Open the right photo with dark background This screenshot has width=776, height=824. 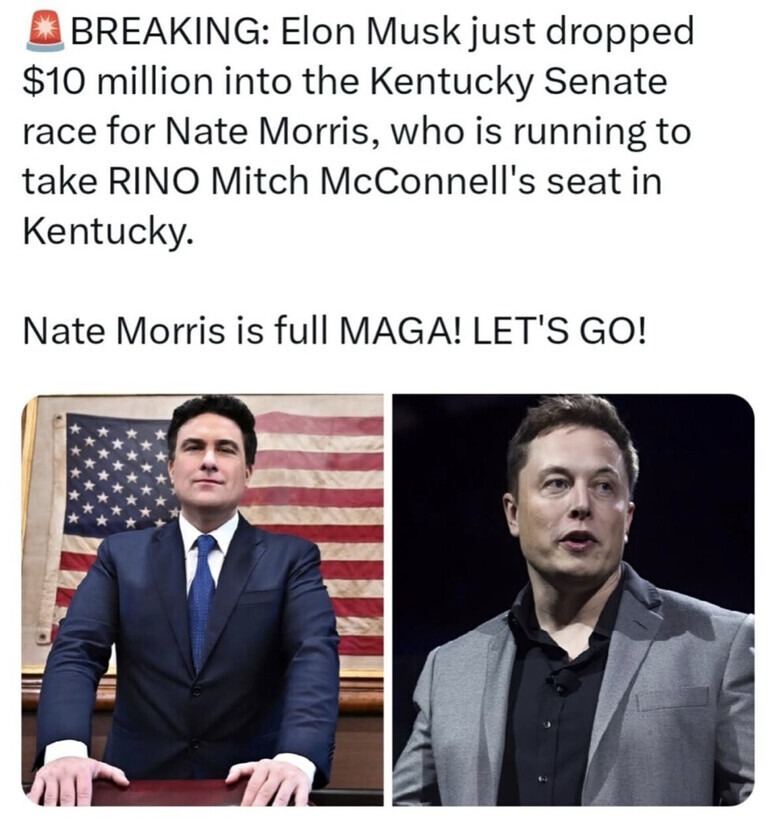click(x=572, y=599)
